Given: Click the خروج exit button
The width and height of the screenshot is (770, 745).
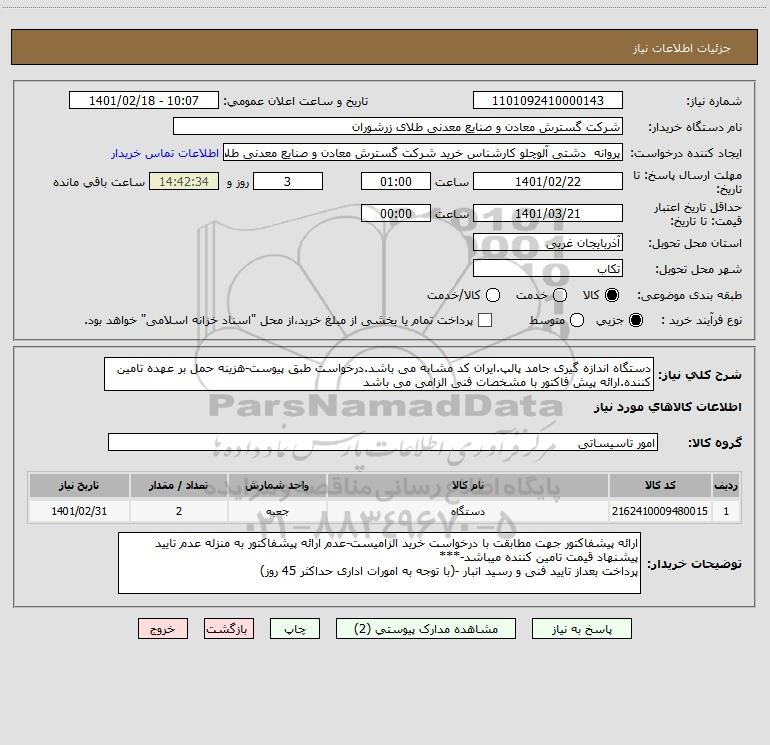Looking at the screenshot, I should [163, 629].
